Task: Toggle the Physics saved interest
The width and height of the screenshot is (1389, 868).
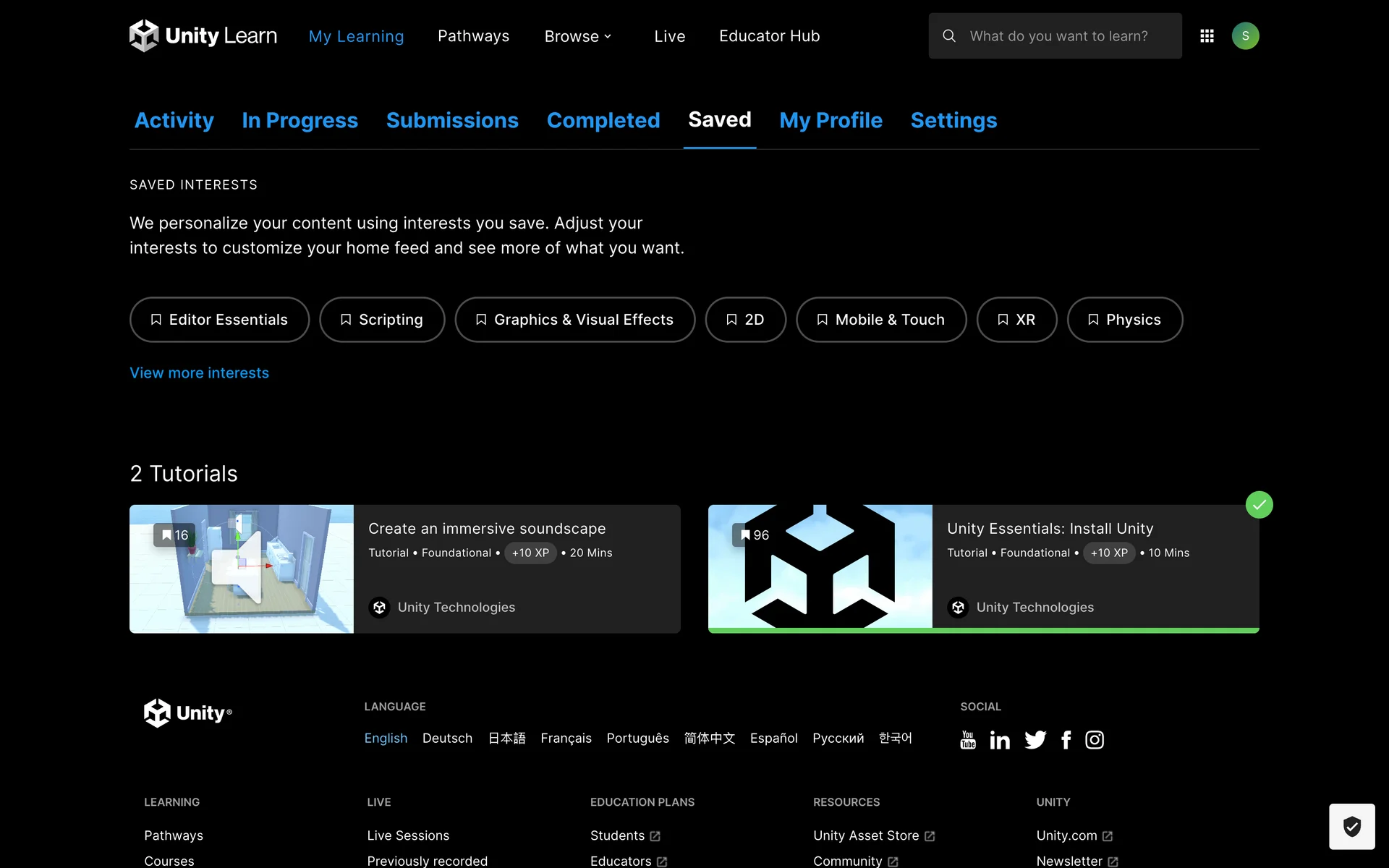Action: (1124, 320)
